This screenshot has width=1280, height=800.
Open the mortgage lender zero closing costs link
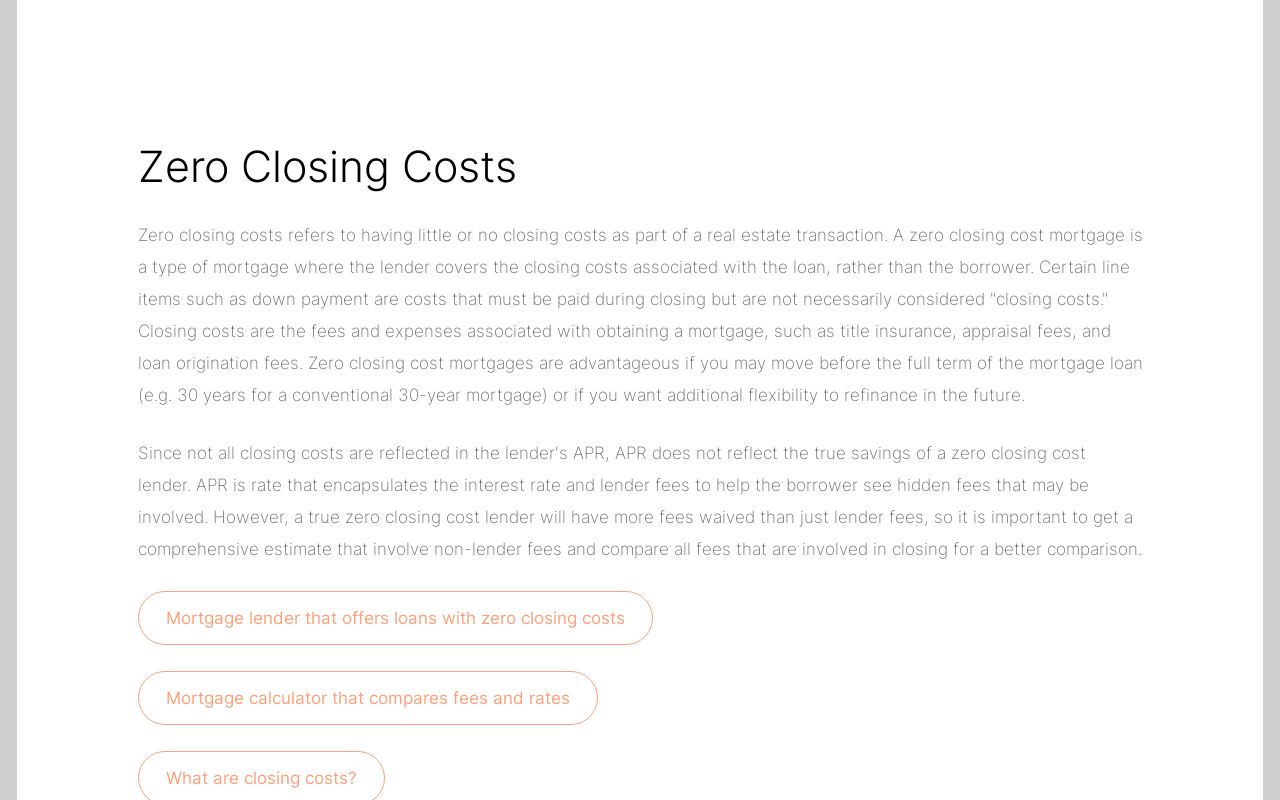395,618
